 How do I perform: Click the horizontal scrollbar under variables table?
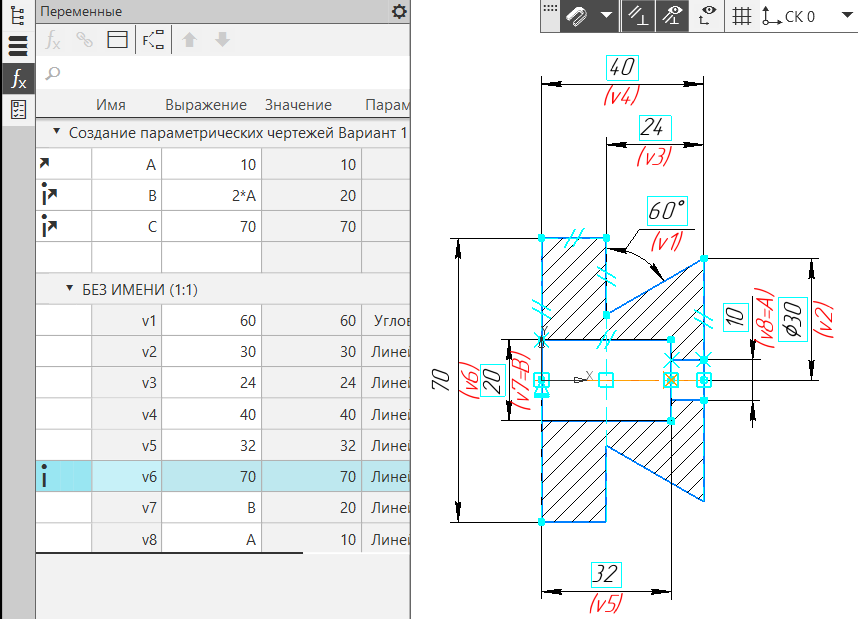(x=169, y=553)
